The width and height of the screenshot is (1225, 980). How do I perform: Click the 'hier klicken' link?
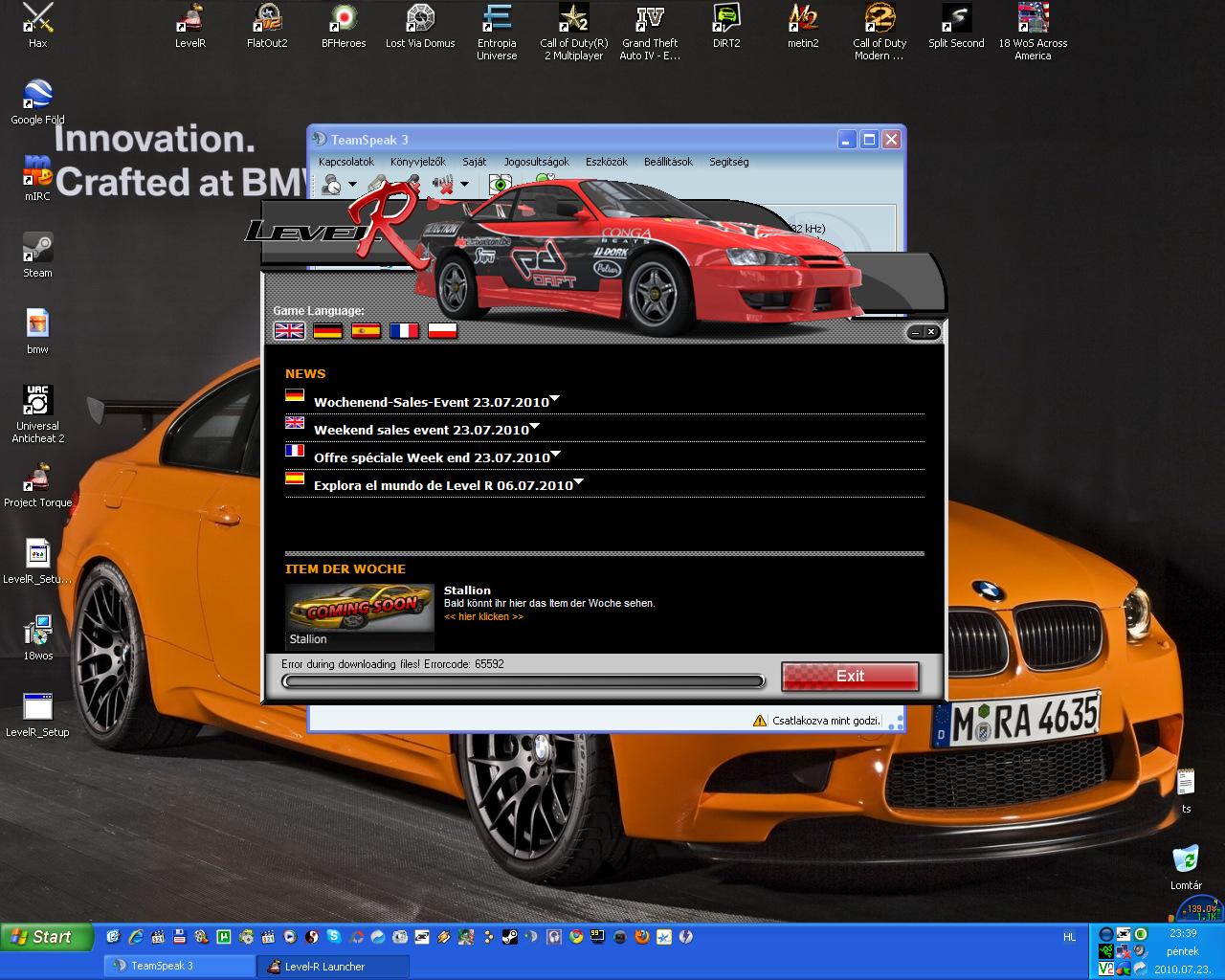pyautogui.click(x=484, y=616)
